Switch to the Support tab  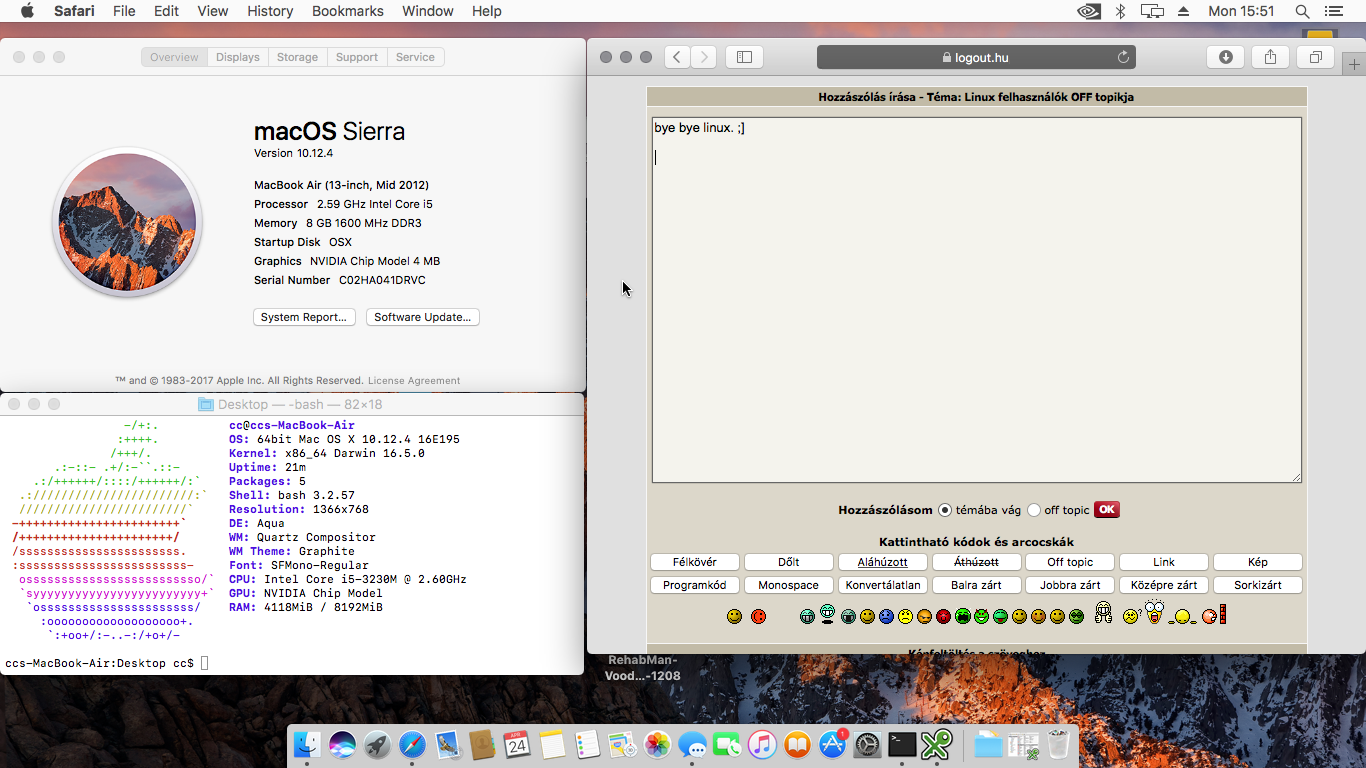357,57
